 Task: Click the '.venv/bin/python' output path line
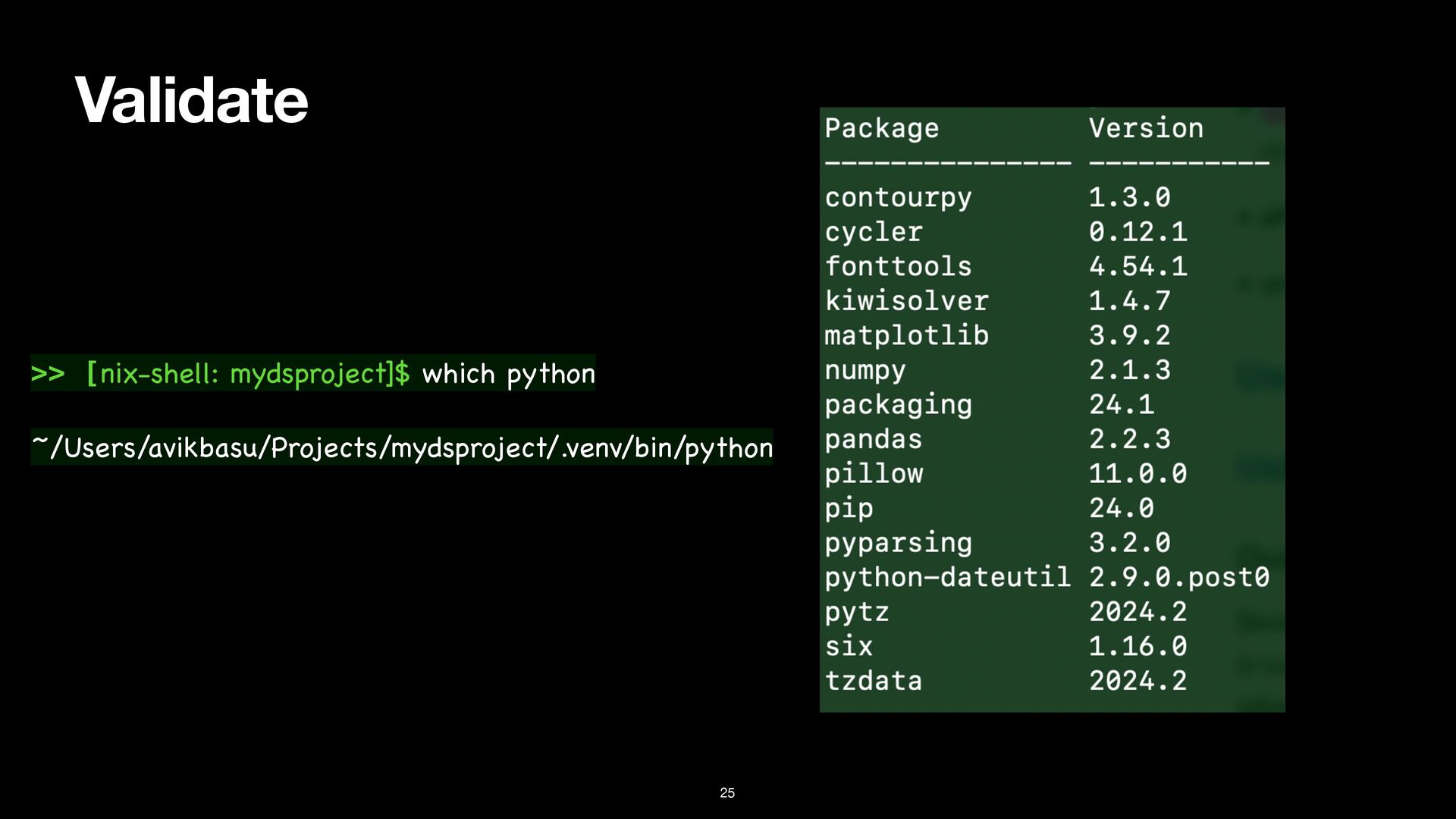pos(402,447)
